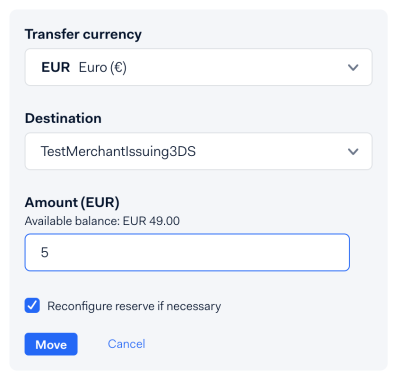Click the chevron beside Euro (€)
Image resolution: width=400 pixels, height=381 pixels.
tap(353, 67)
